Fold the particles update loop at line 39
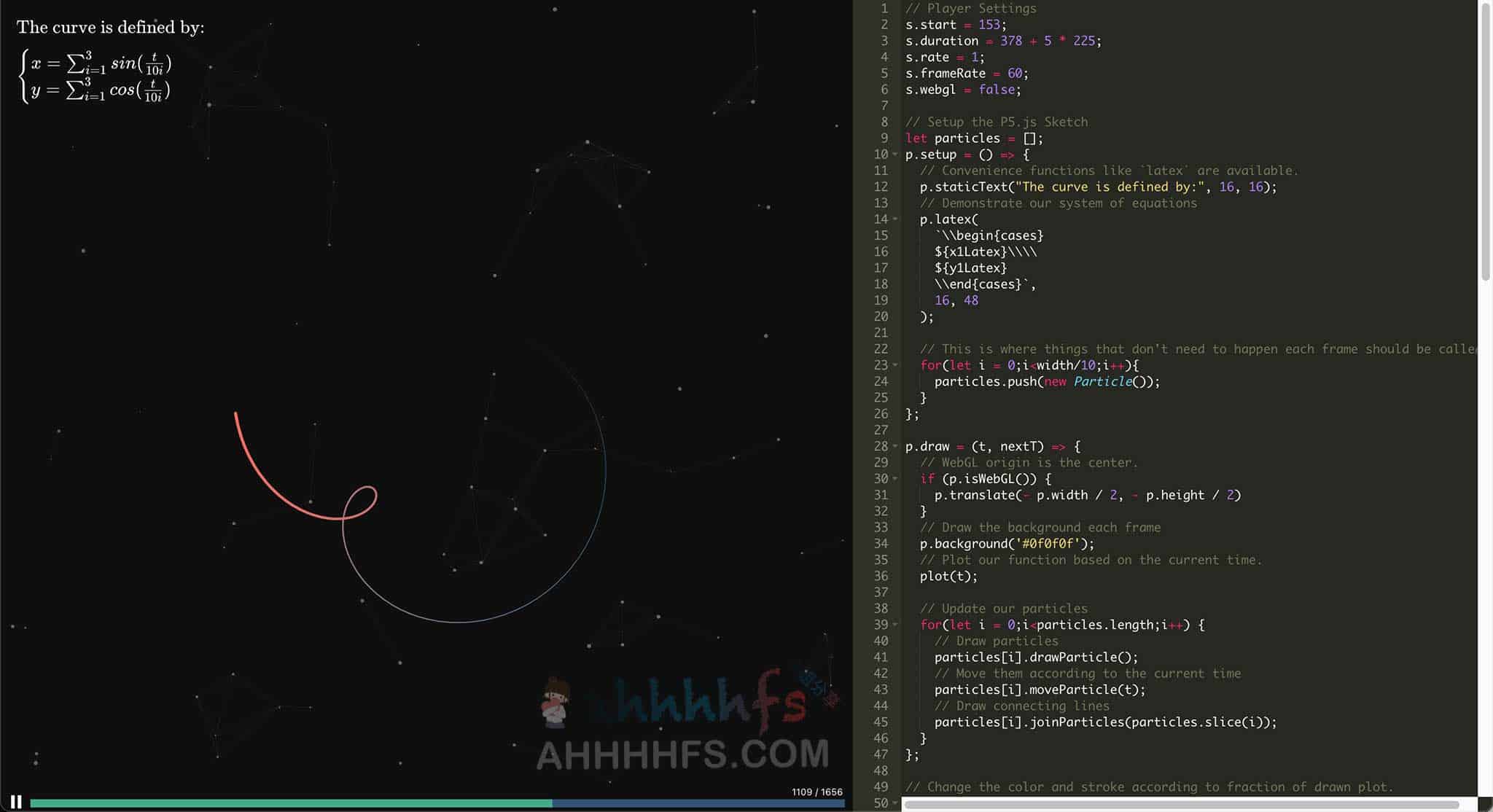 pyautogui.click(x=895, y=625)
